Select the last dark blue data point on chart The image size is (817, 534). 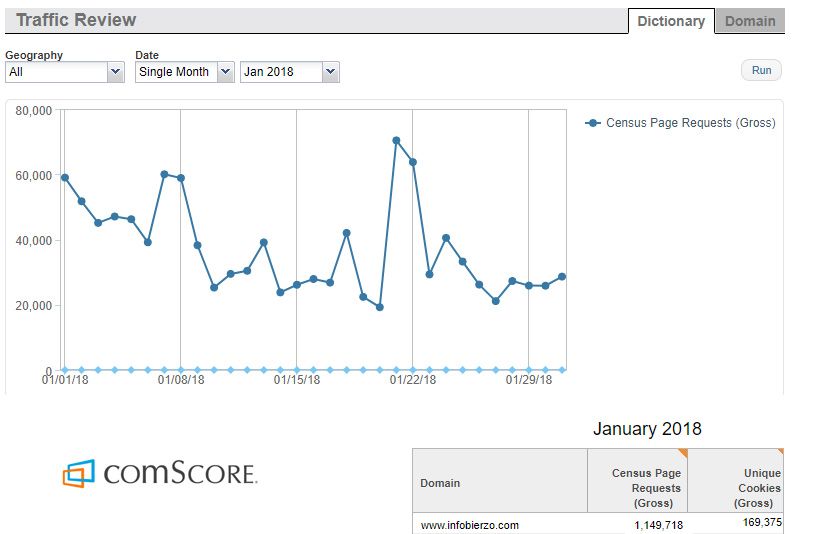pos(562,276)
